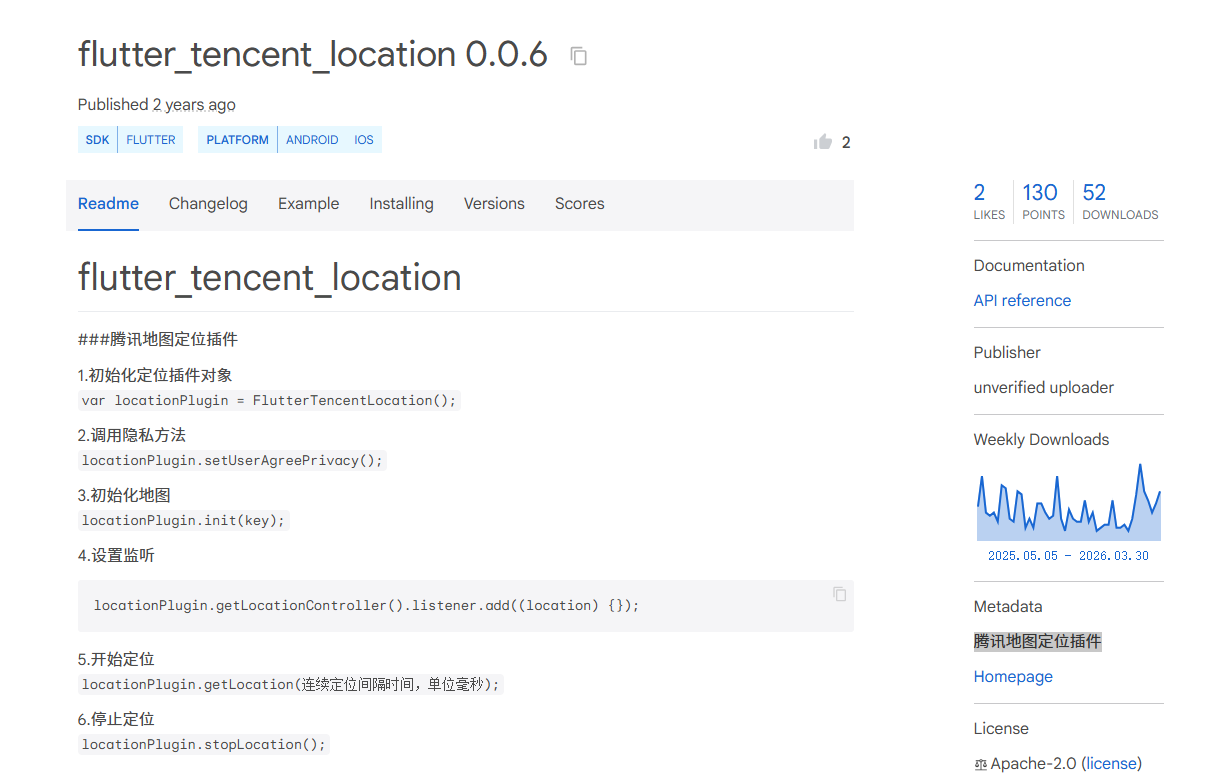Screen dimensions: 1206x780
Task: Click the setUserAgreePrivacy() code snippet
Action: [x=232, y=460]
